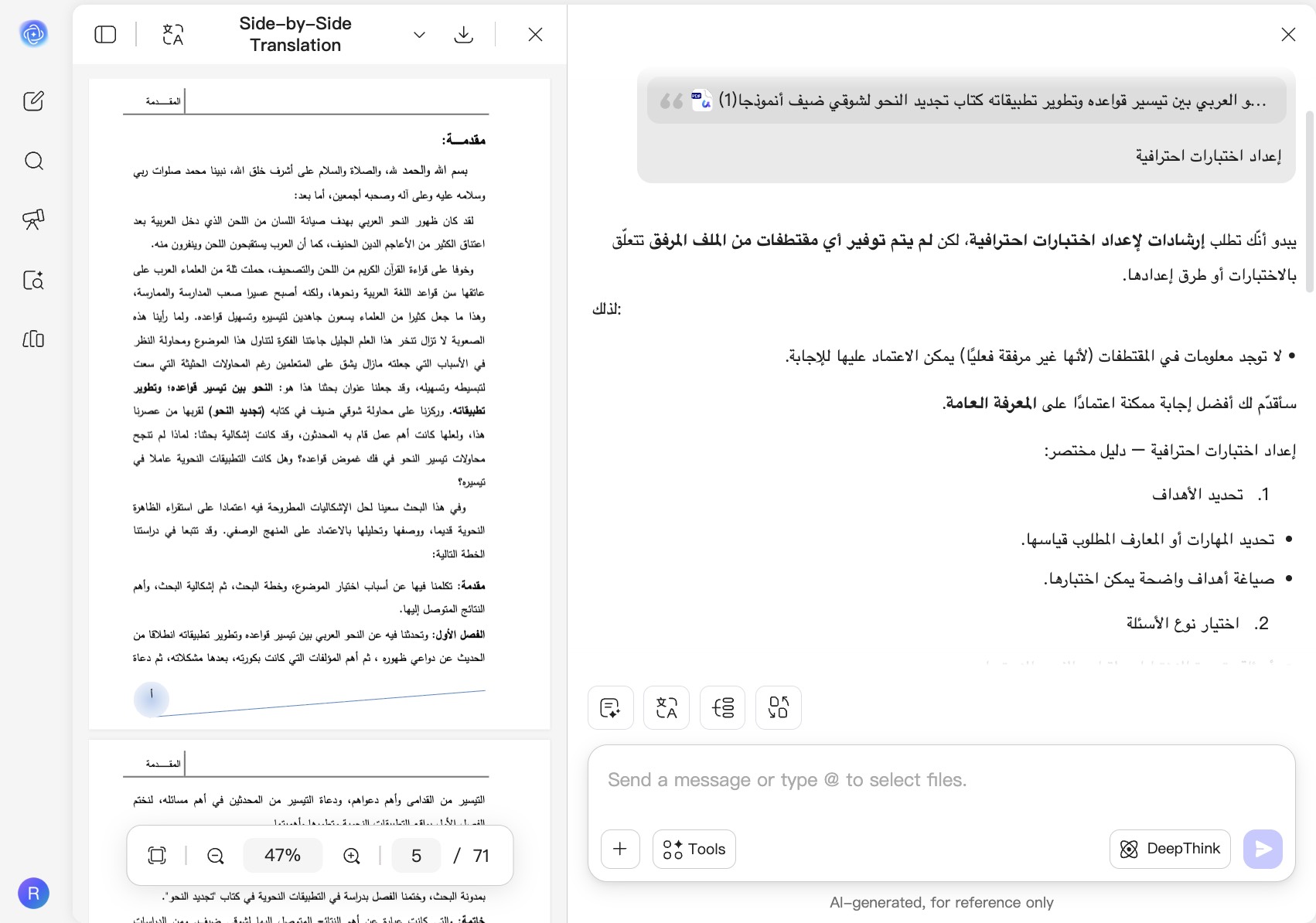The image size is (1316, 923).
Task: Zoom out with the minus magnifier
Action: 216,856
